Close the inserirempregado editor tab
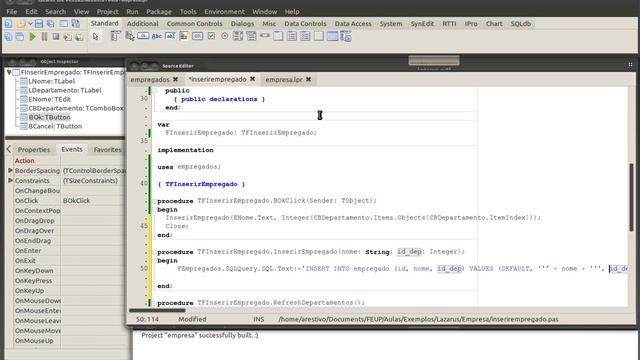Screen dimensions: 640x360 coord(253,79)
